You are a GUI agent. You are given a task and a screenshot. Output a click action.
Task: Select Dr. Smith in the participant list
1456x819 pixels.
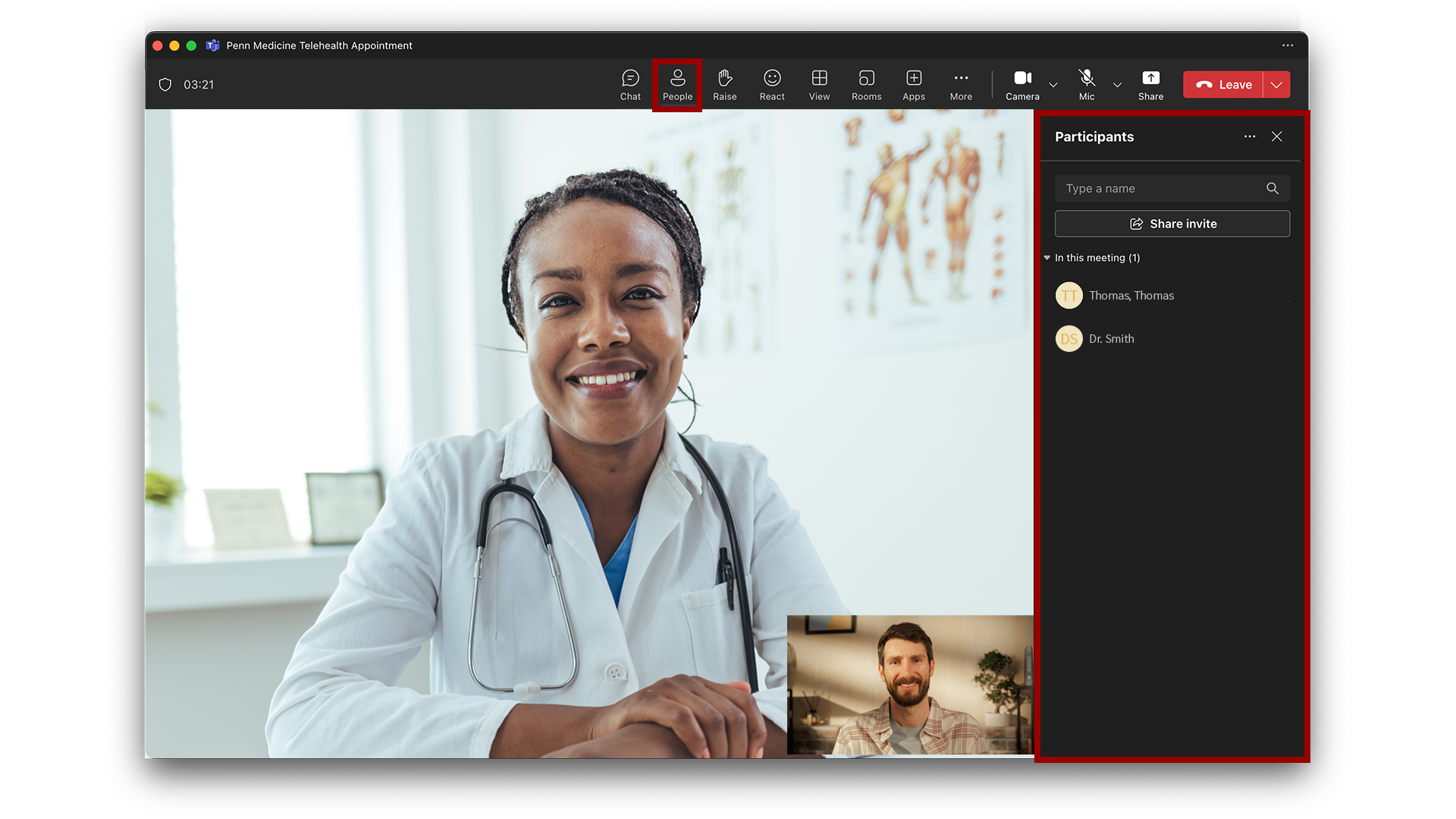[x=1111, y=339]
